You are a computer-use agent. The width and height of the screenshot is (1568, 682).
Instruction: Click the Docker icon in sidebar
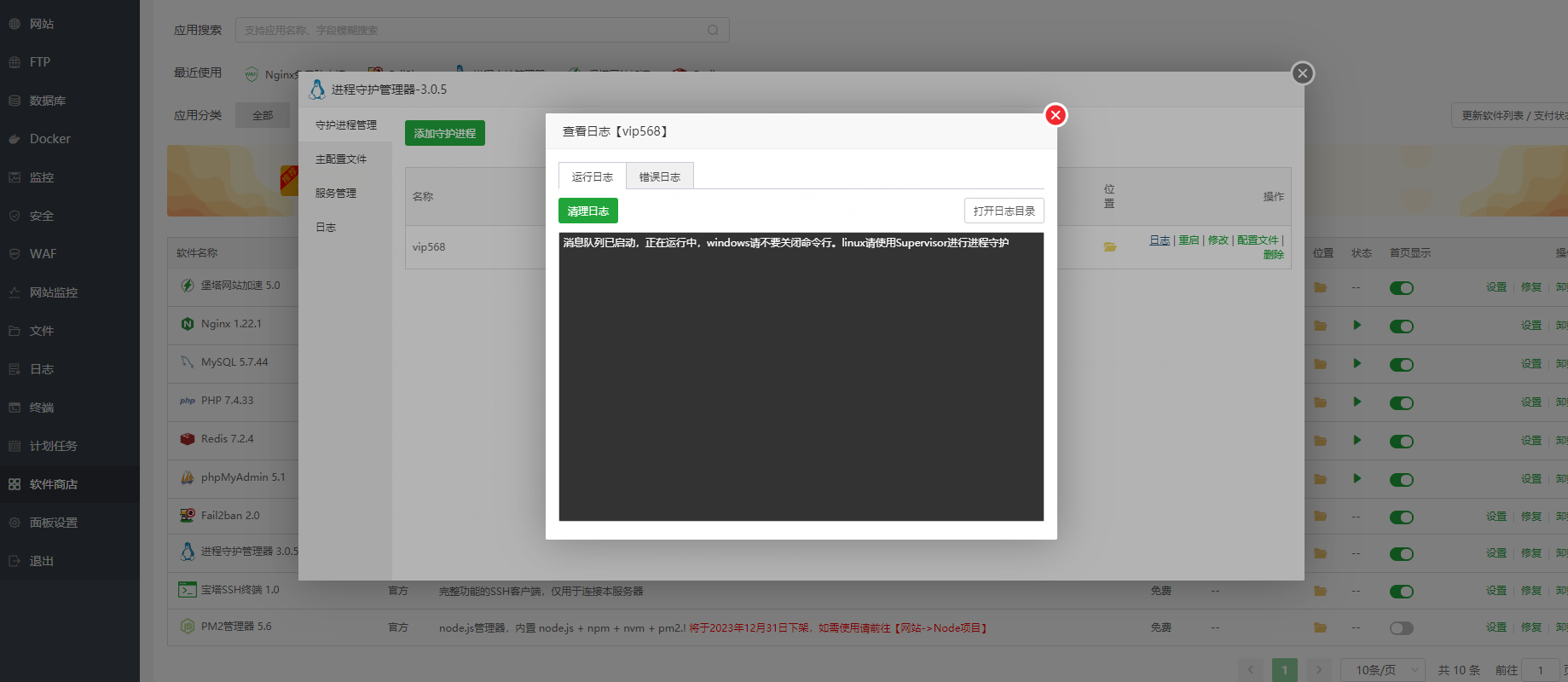click(14, 139)
